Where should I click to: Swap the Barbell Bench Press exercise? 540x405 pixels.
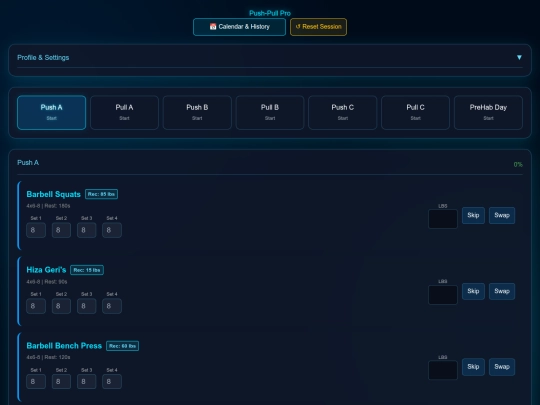tap(502, 367)
